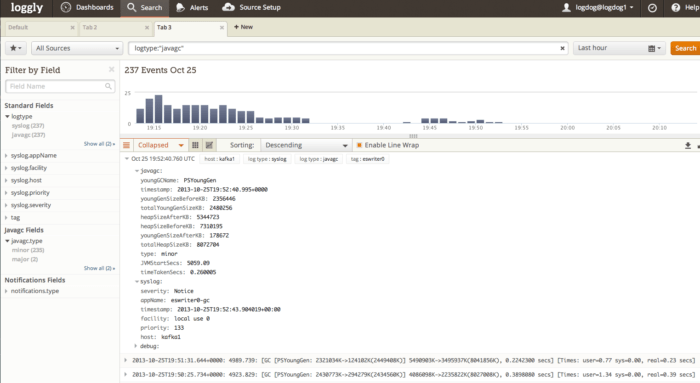Click the magnifier icon in Field Name box
The width and height of the screenshot is (700, 383).
point(108,86)
